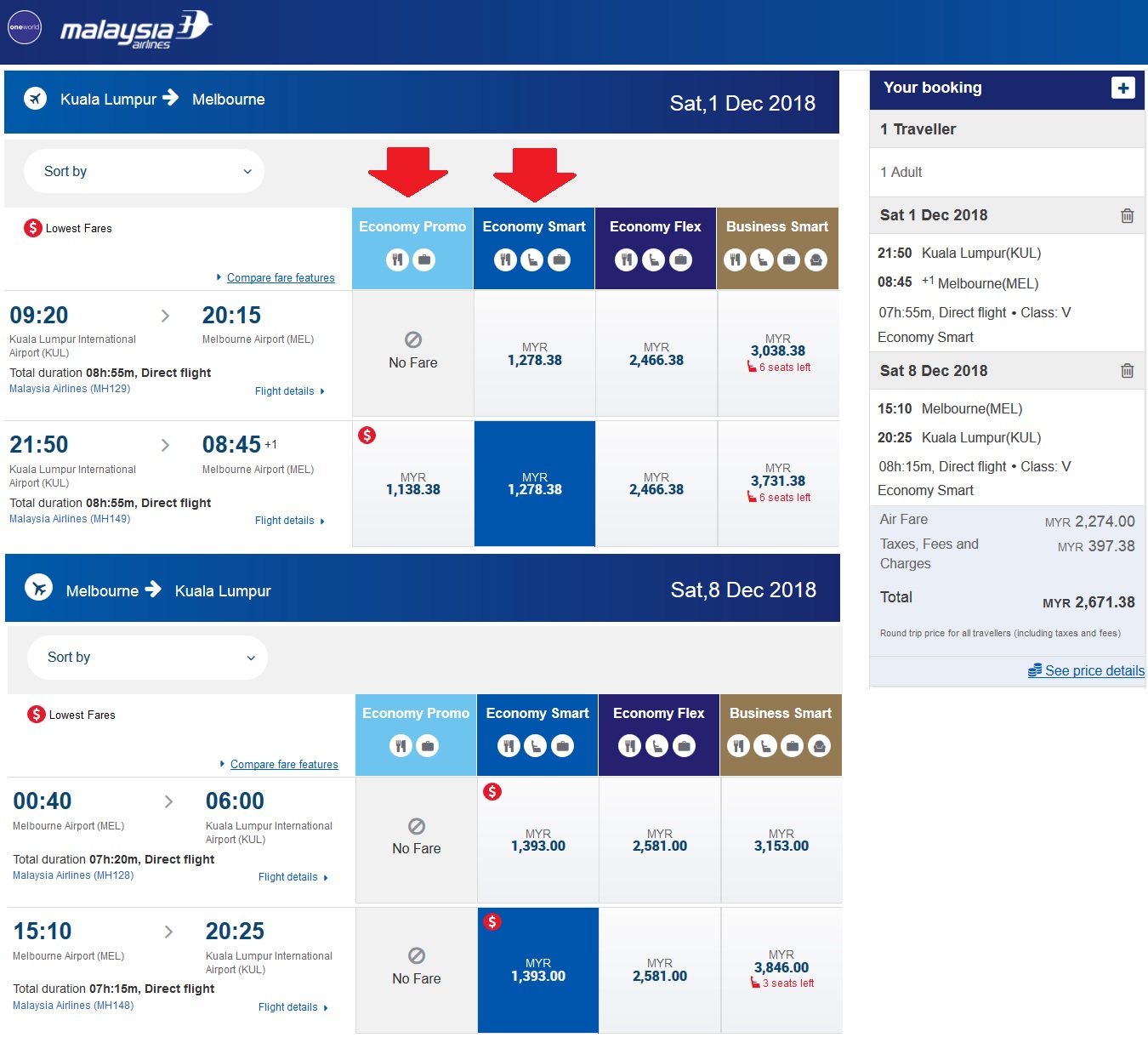1148x1043 pixels.
Task: Select MYR 1,138.38 Economy Promo fare
Action: (413, 484)
